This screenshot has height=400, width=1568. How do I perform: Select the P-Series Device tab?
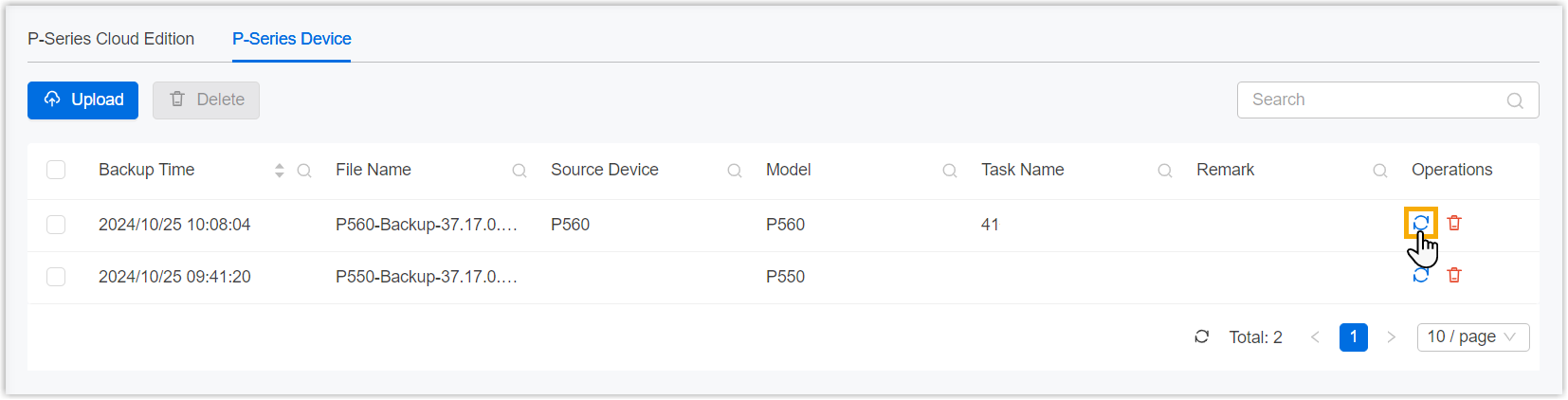[292, 39]
